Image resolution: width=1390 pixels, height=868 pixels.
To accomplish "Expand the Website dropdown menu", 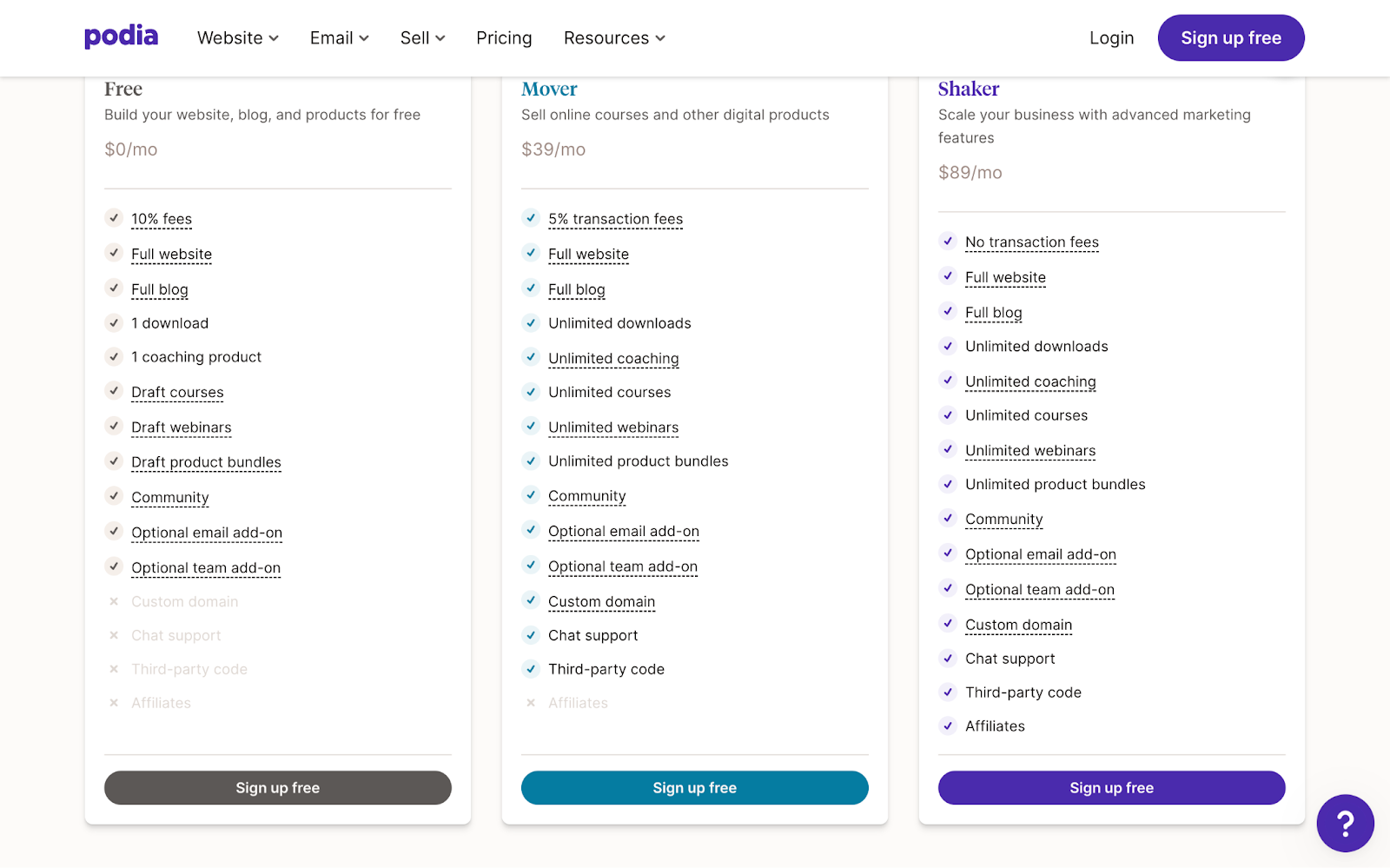I will click(x=237, y=38).
